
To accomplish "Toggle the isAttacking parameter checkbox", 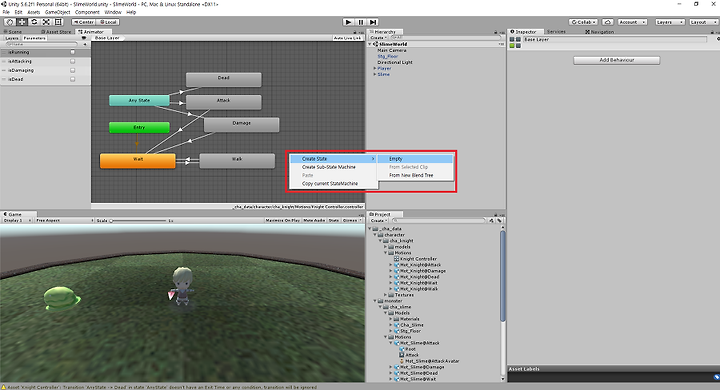I will coord(73,61).
